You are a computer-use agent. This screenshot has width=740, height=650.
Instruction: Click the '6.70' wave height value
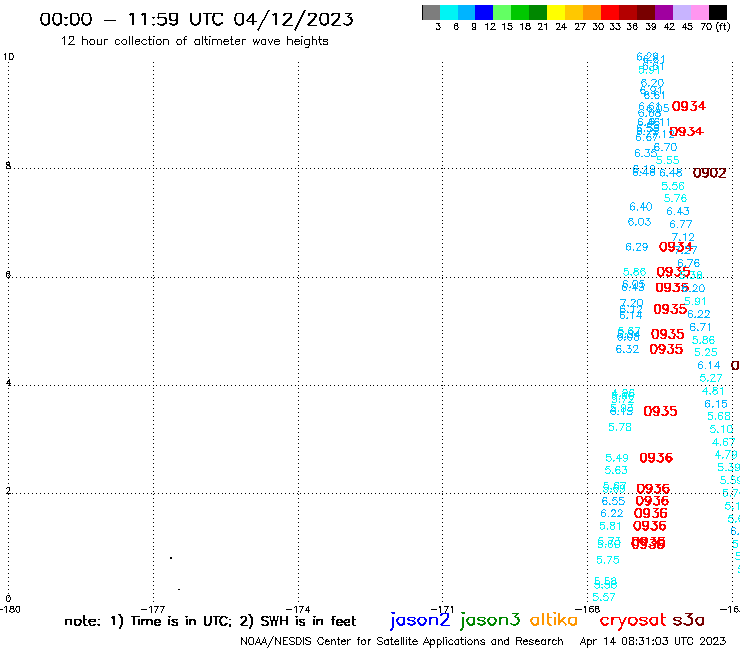tap(665, 148)
